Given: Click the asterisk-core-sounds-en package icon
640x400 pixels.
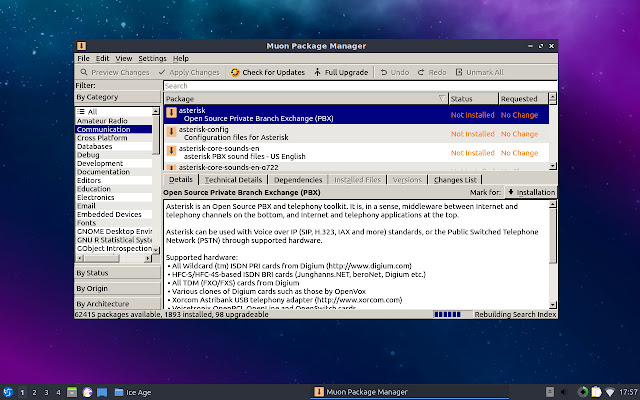Looking at the screenshot, I should point(171,151).
